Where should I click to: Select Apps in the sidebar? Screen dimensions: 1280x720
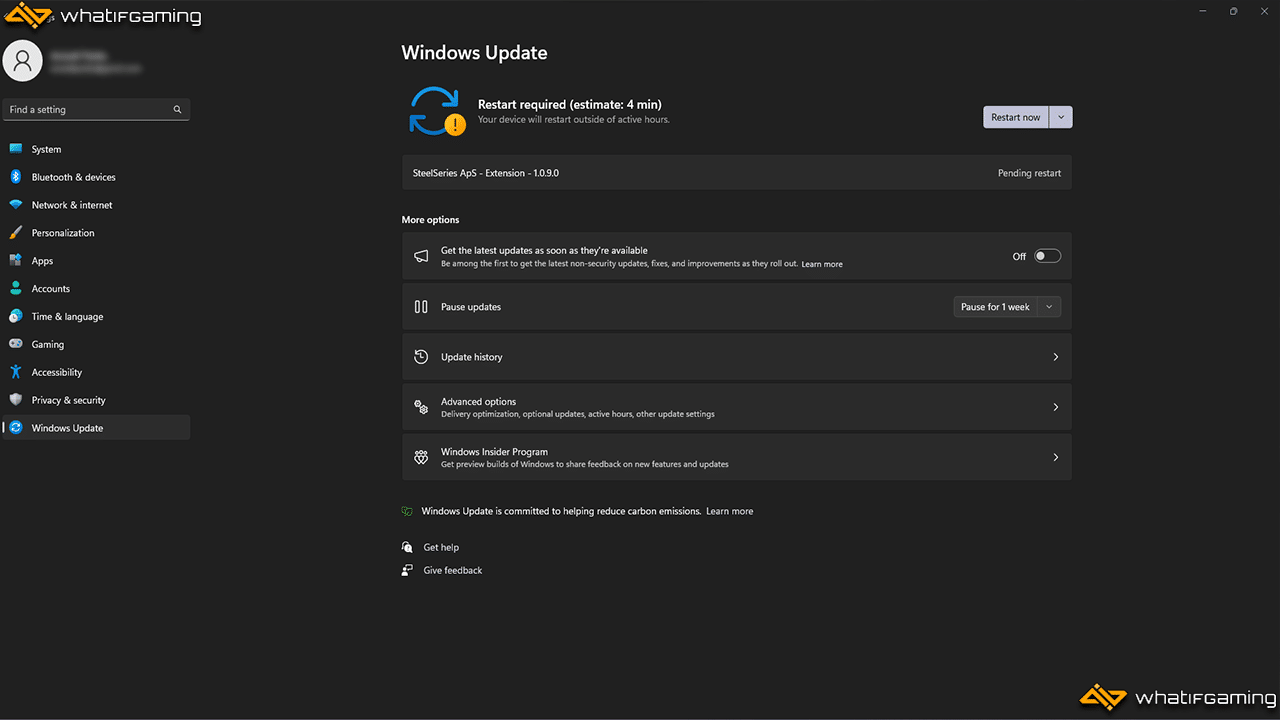pyautogui.click(x=96, y=261)
